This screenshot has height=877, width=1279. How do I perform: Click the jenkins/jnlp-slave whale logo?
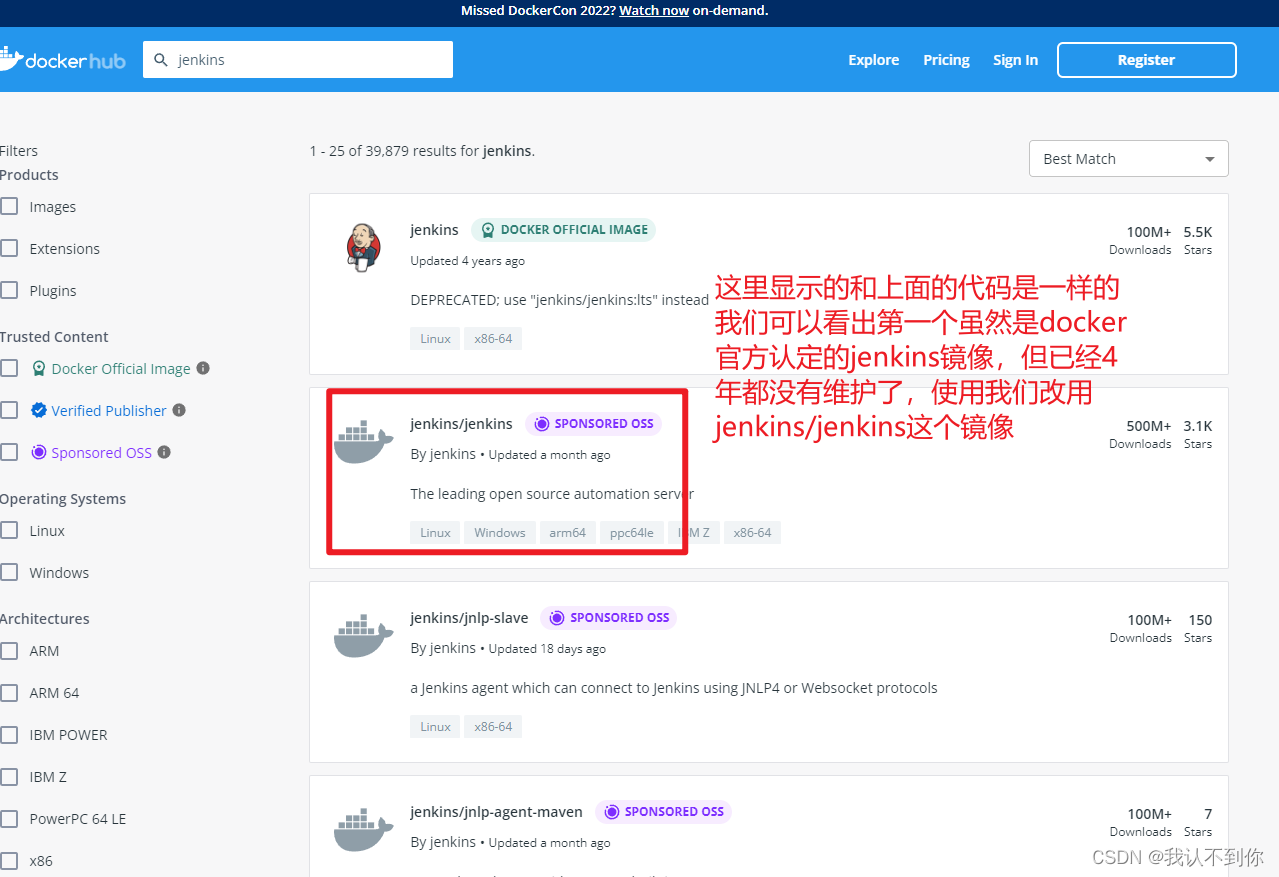tap(363, 637)
